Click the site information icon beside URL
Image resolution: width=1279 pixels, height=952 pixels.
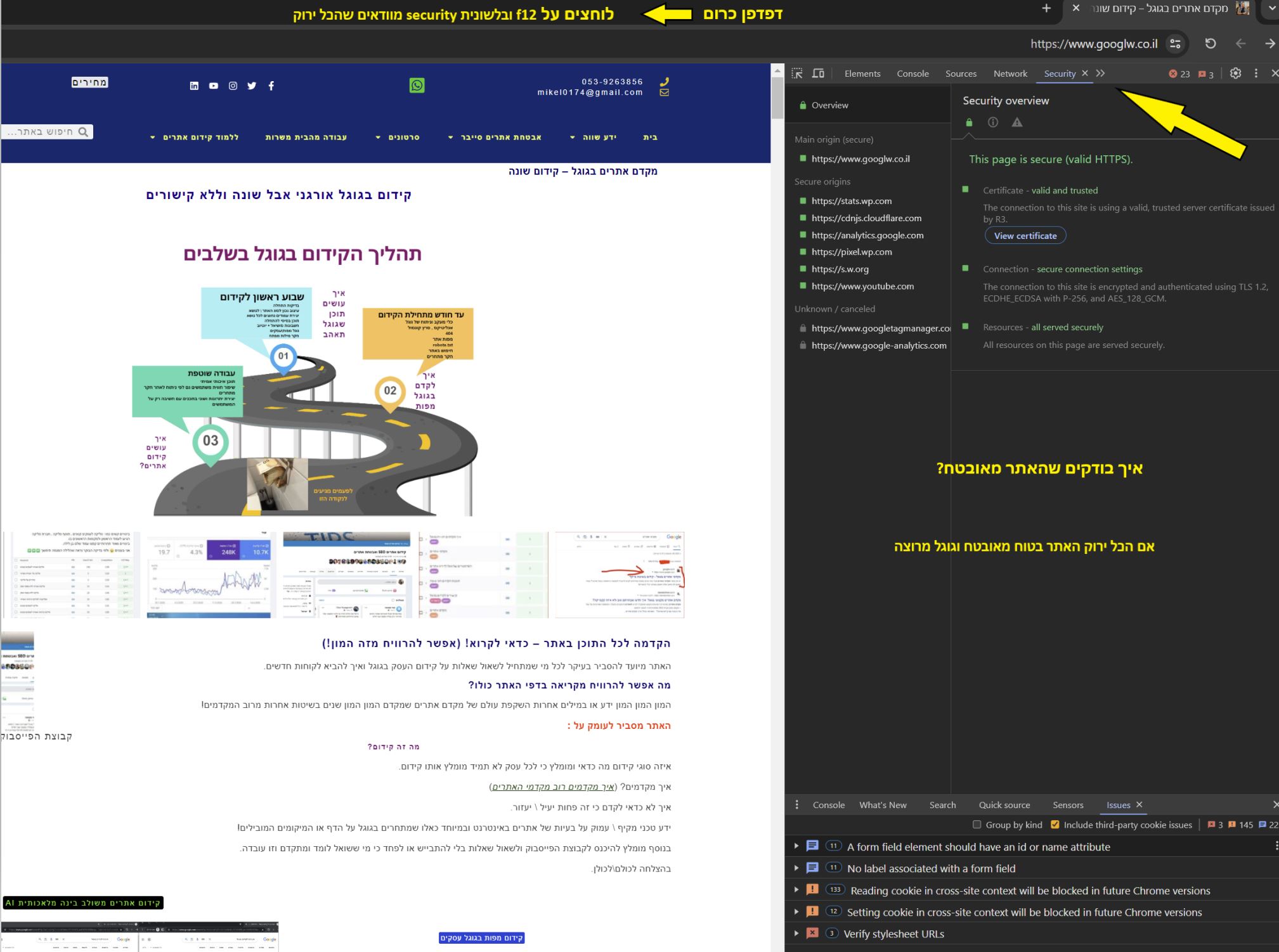[x=1175, y=44]
